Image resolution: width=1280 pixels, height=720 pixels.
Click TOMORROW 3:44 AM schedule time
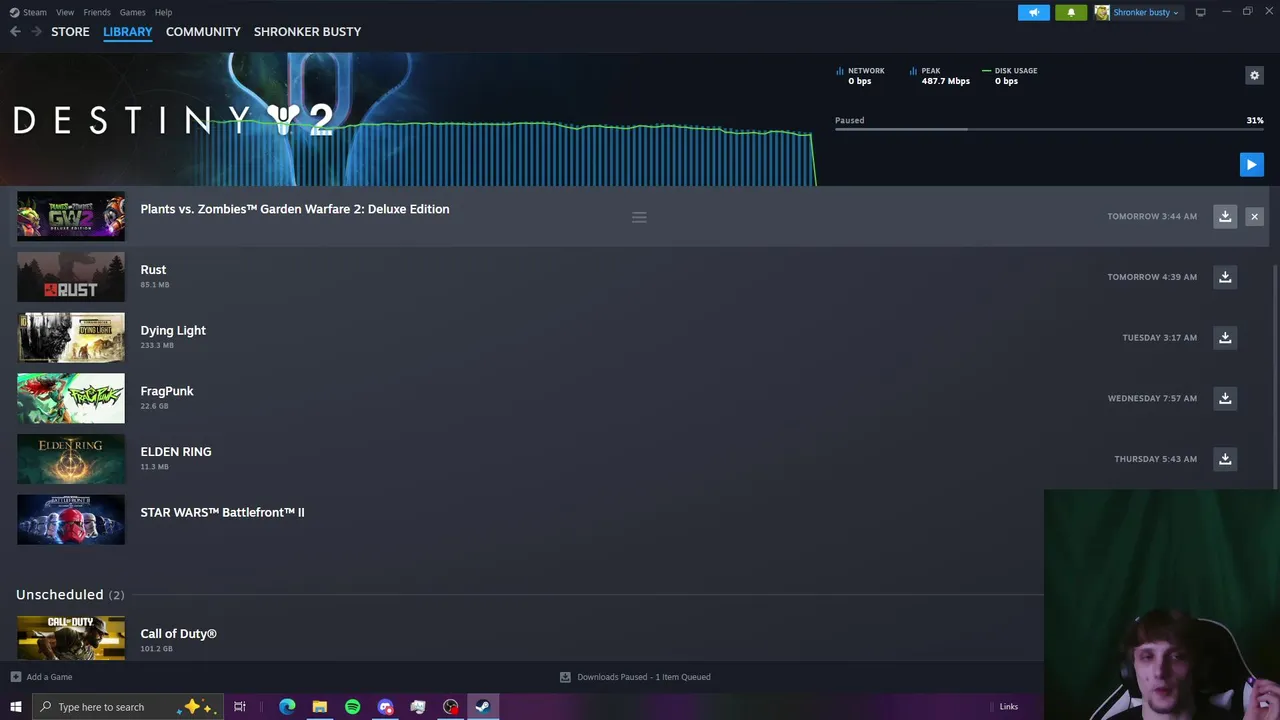pyautogui.click(x=1152, y=216)
